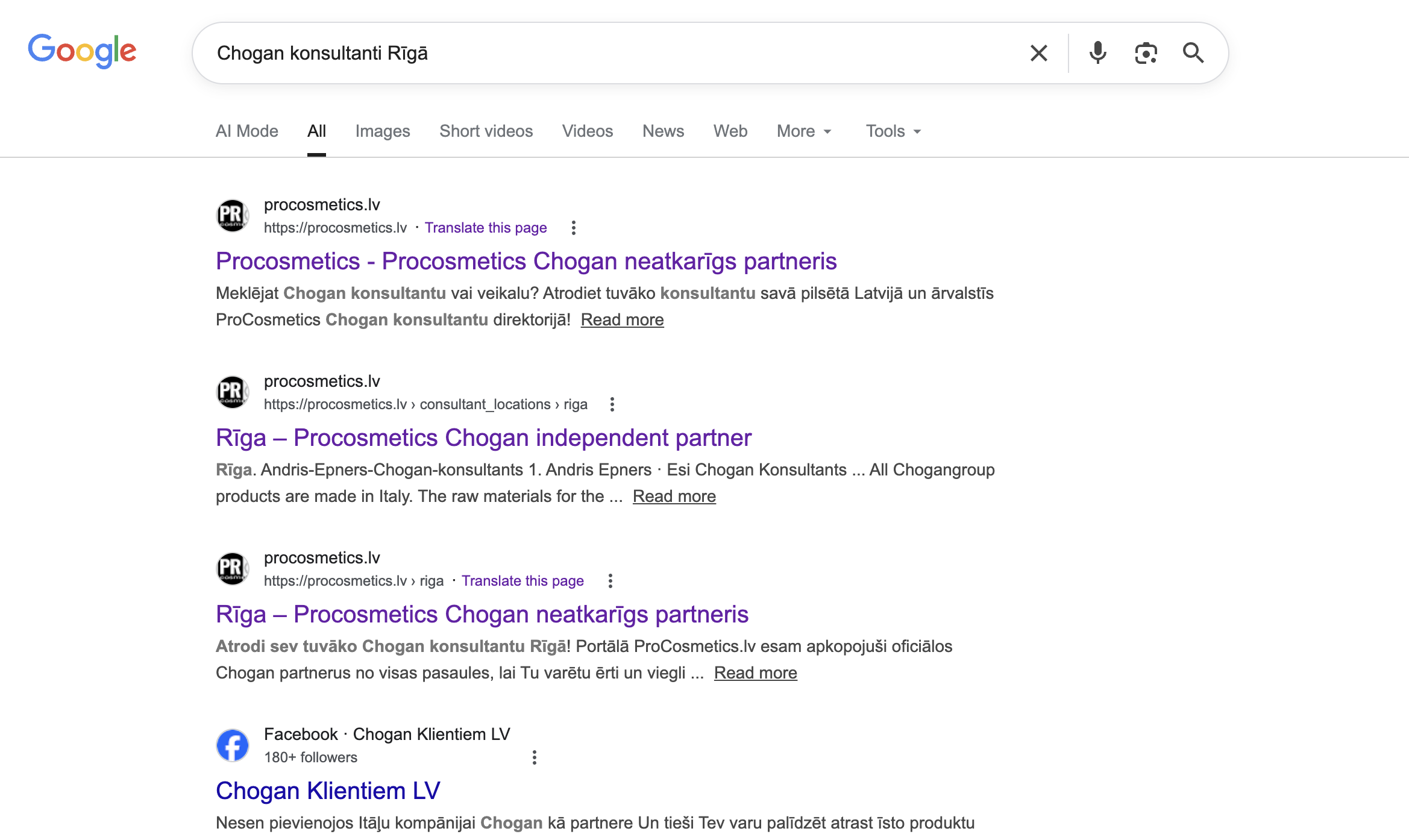
Task: Switch to the Images tab
Action: [383, 131]
